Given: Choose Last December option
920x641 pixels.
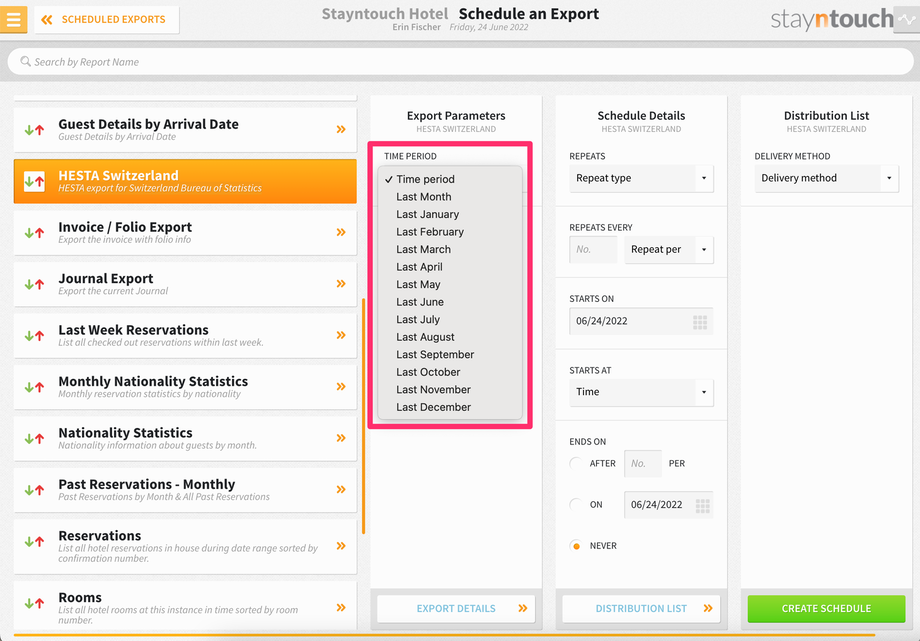Looking at the screenshot, I should tap(449, 407).
